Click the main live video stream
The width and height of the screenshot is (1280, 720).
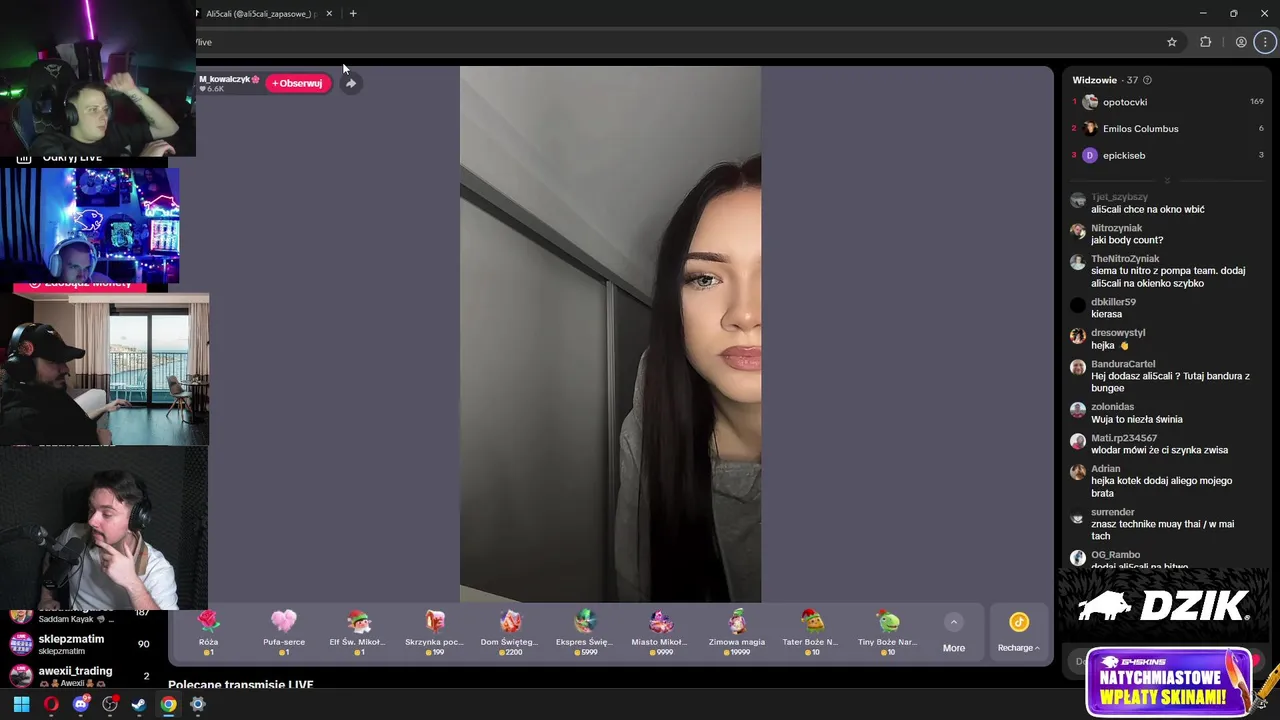coord(610,334)
